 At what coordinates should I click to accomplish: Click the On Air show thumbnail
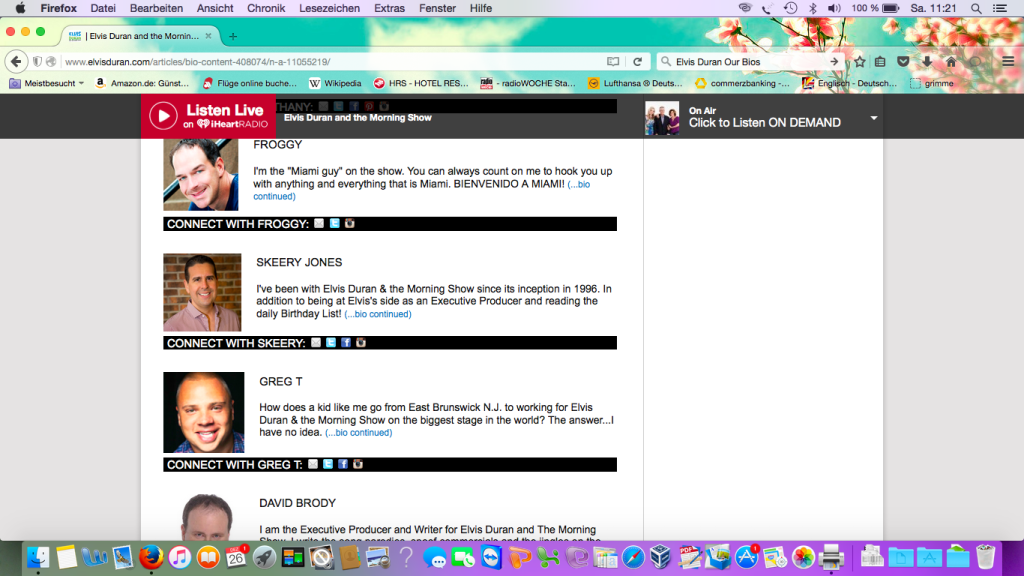point(662,118)
